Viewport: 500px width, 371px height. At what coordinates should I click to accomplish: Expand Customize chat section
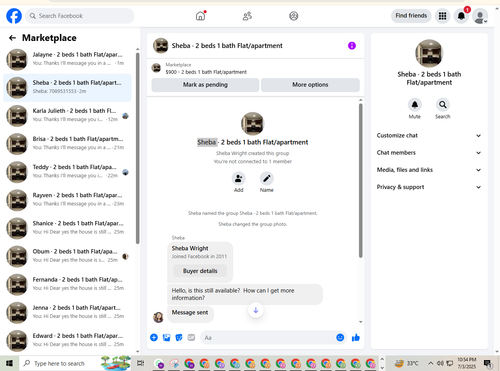pyautogui.click(x=429, y=136)
